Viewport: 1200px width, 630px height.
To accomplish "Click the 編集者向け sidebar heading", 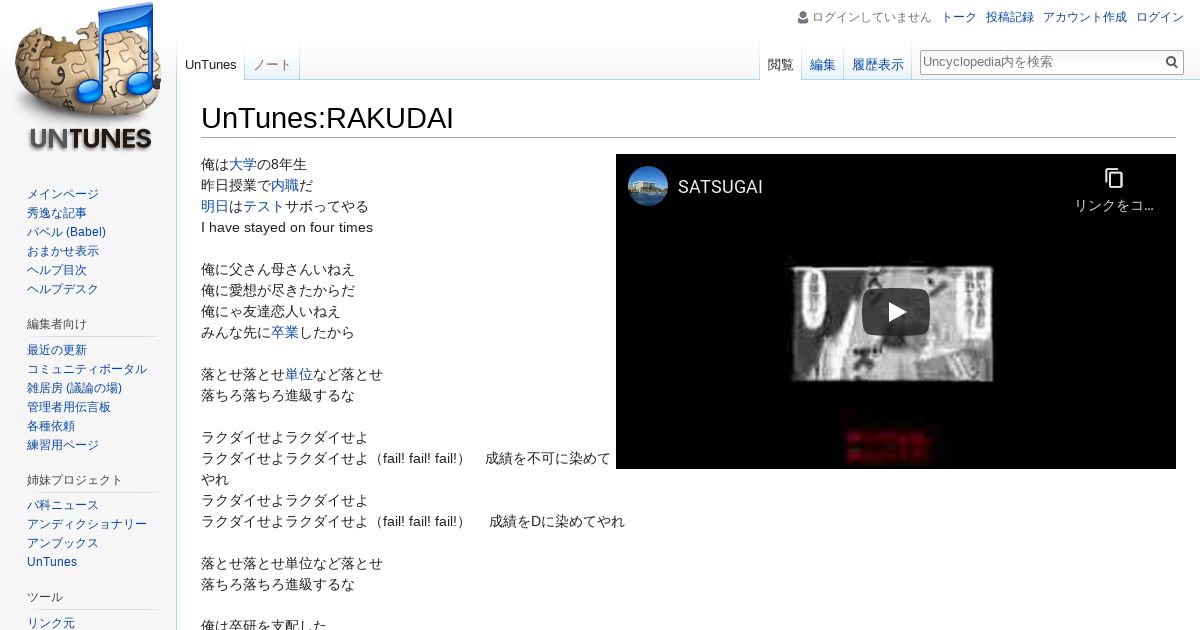I will coord(57,324).
